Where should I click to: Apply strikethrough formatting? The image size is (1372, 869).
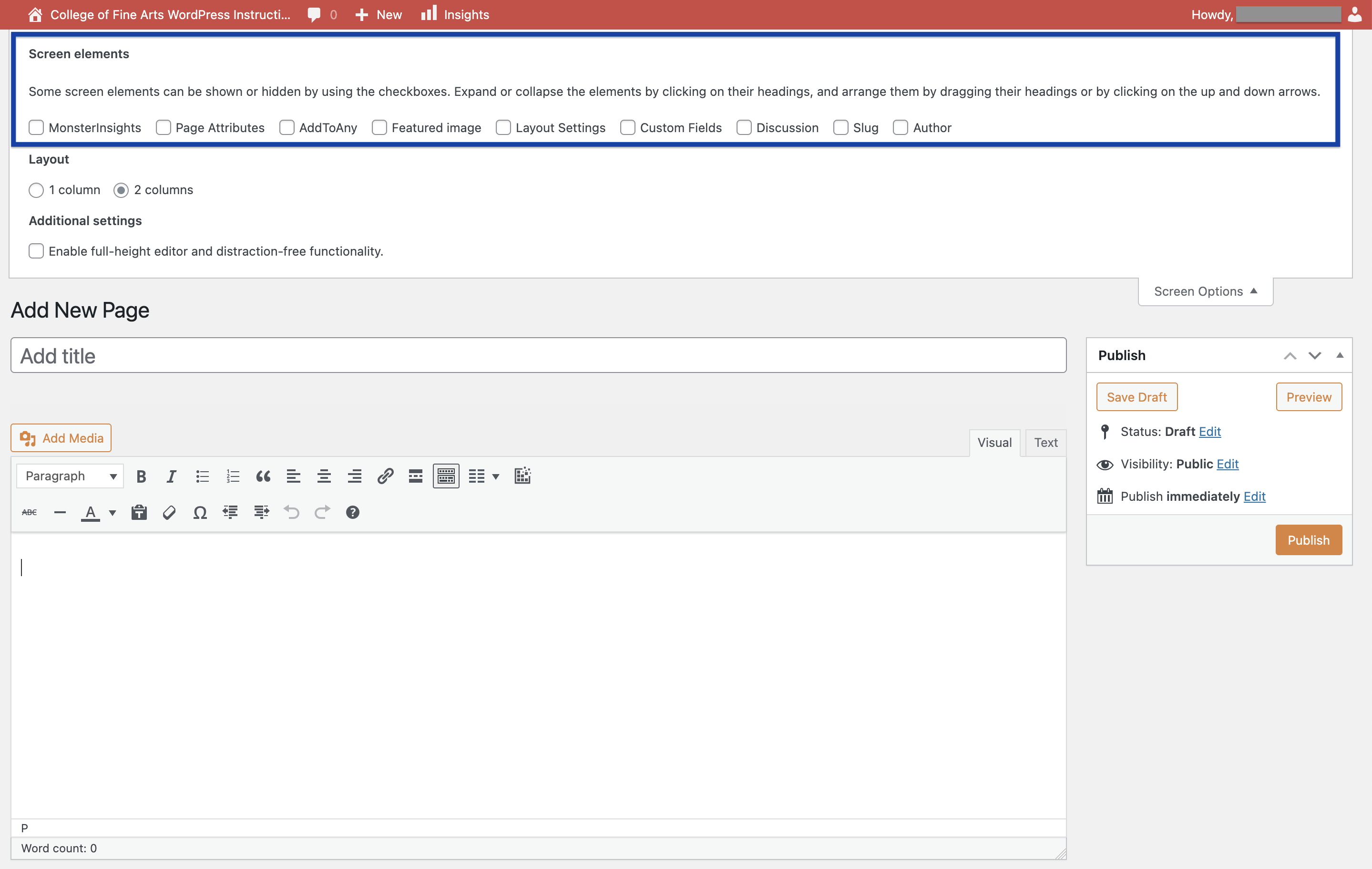point(29,512)
